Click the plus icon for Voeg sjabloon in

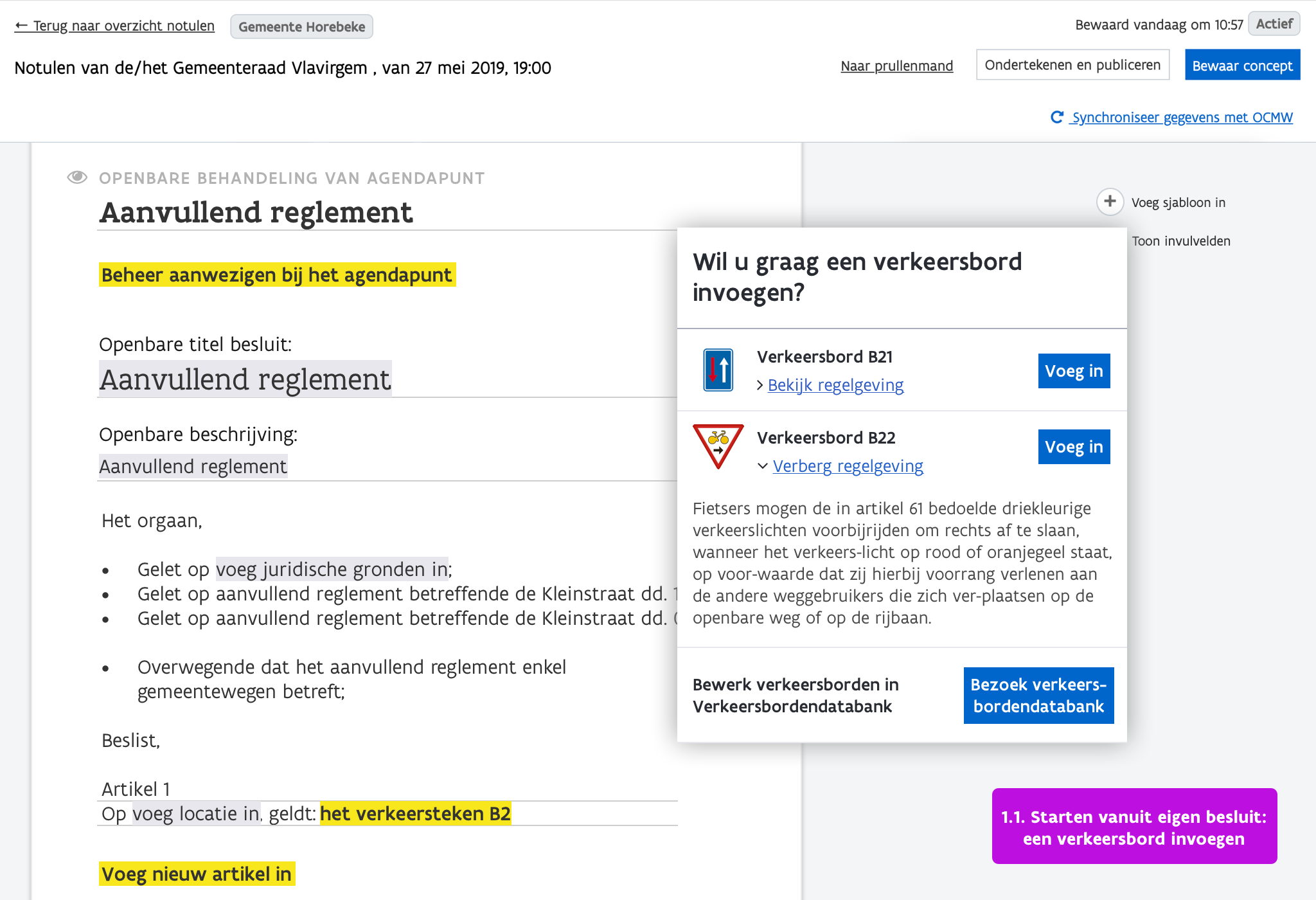click(x=1110, y=202)
